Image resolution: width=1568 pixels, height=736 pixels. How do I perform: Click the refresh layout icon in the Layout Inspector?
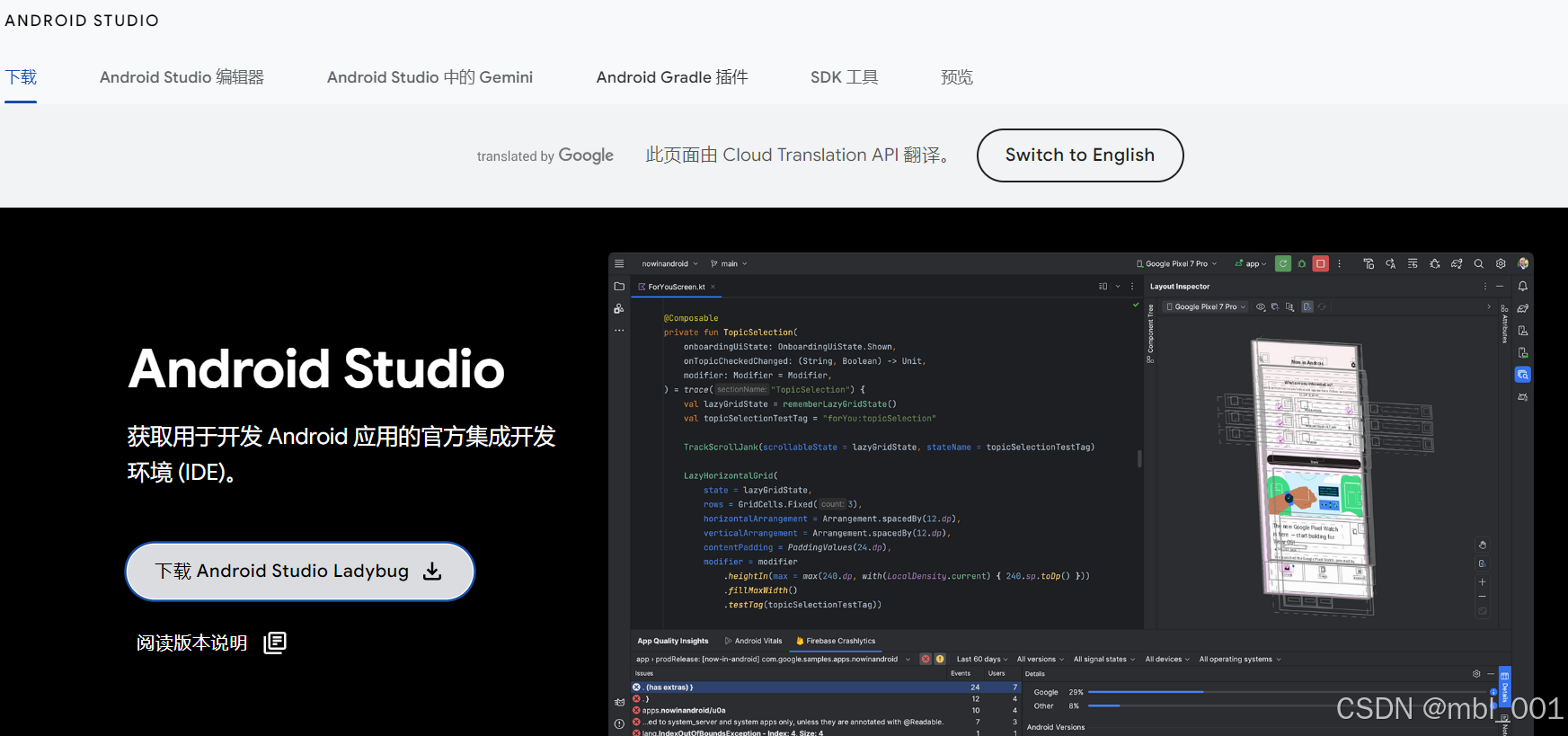(x=1322, y=306)
